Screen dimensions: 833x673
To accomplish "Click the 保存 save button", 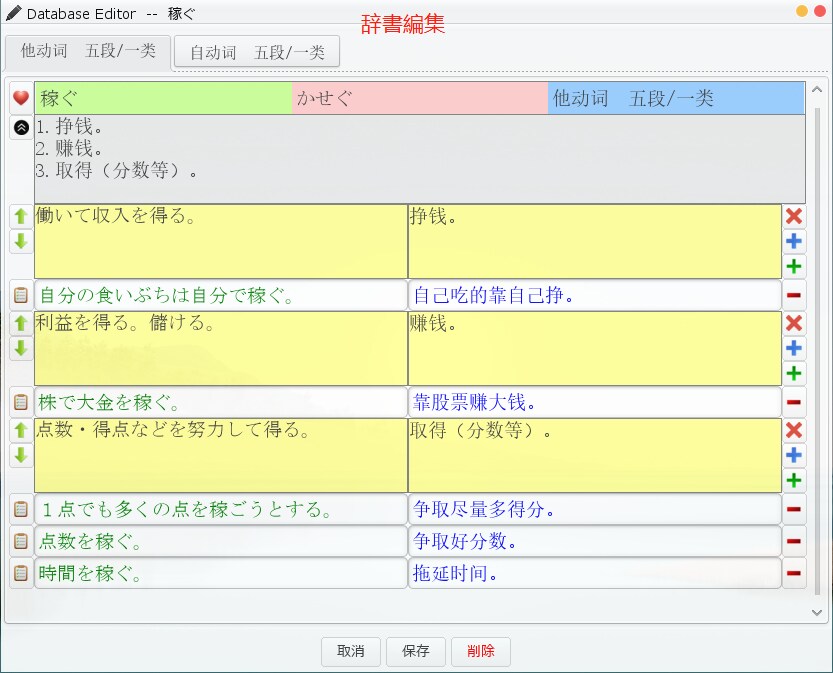I will point(415,651).
